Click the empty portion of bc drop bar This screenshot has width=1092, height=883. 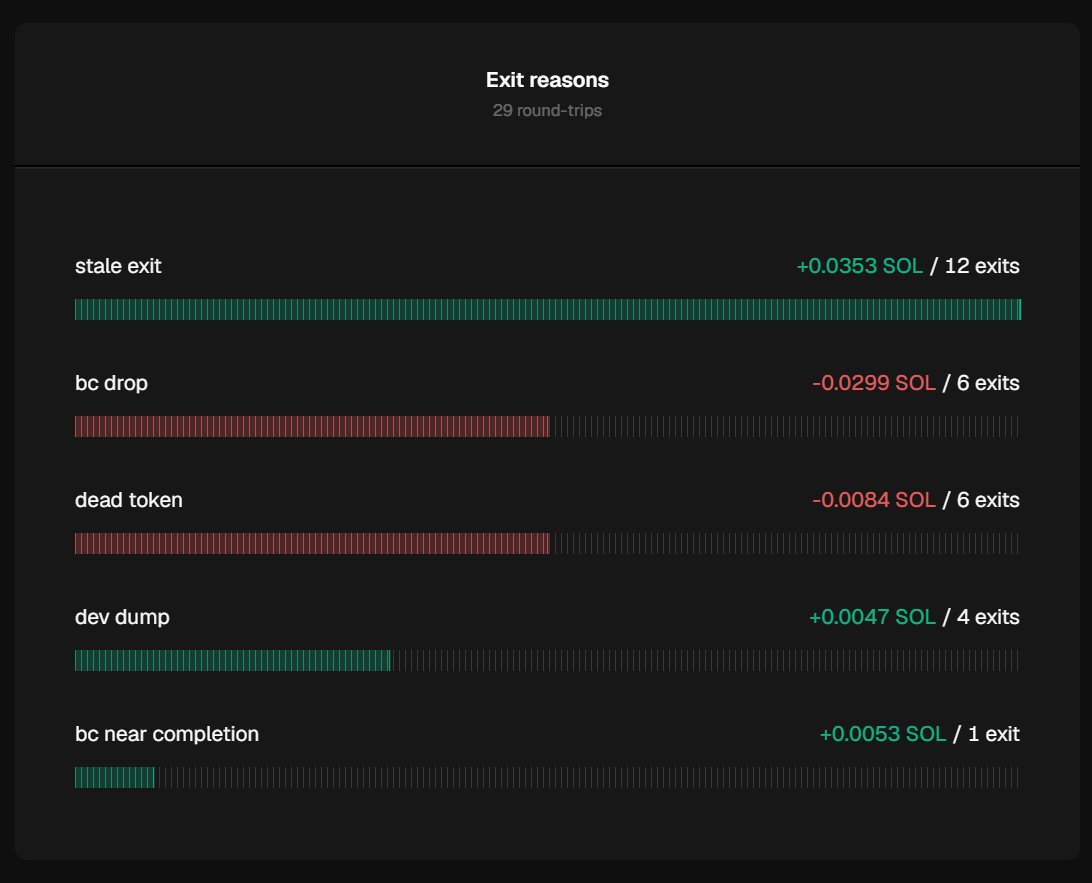784,426
